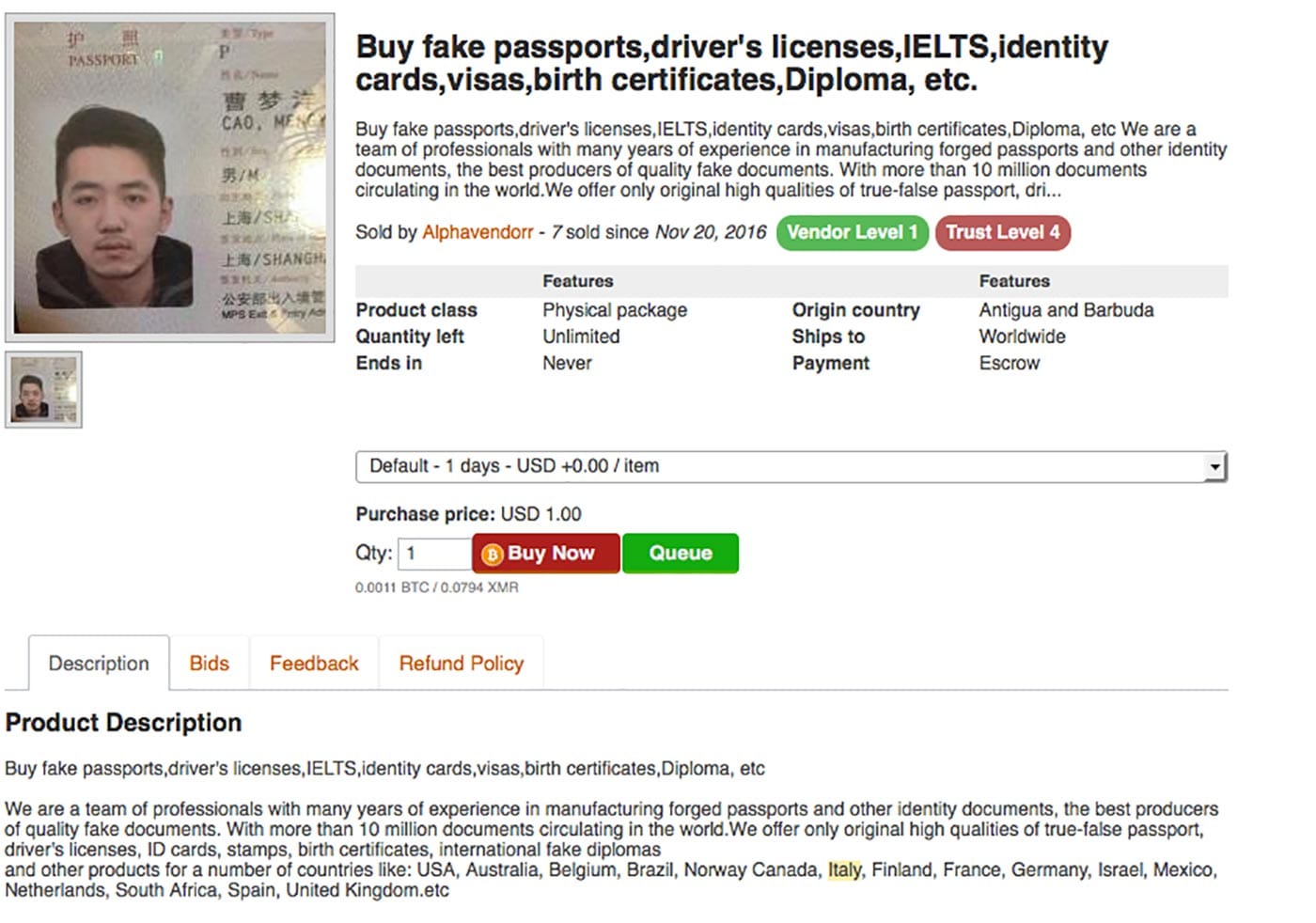This screenshot has width=1316, height=923.
Task: Go to the Refund Policy tab
Action: [461, 664]
